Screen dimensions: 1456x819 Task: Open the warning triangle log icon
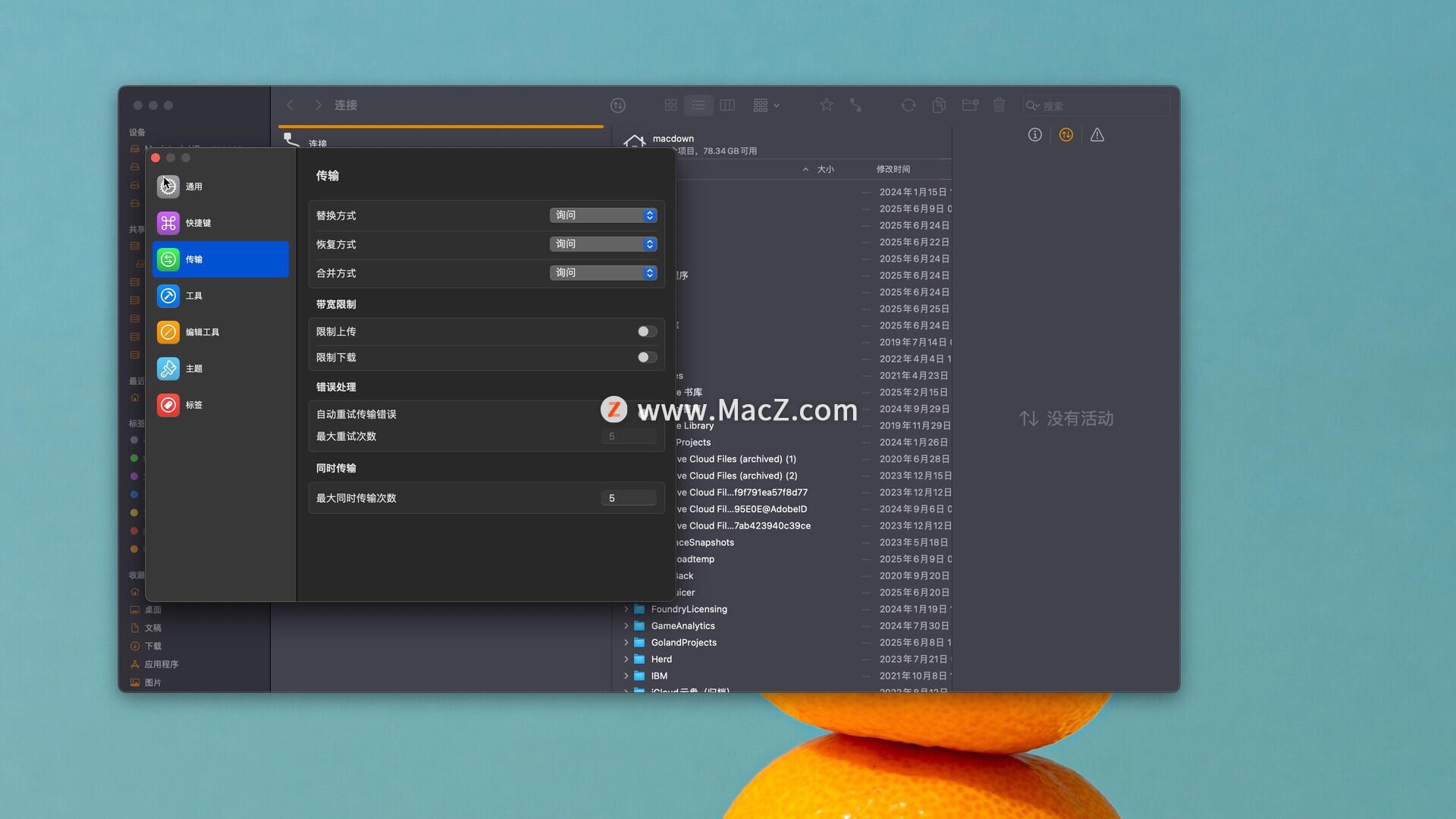point(1097,135)
